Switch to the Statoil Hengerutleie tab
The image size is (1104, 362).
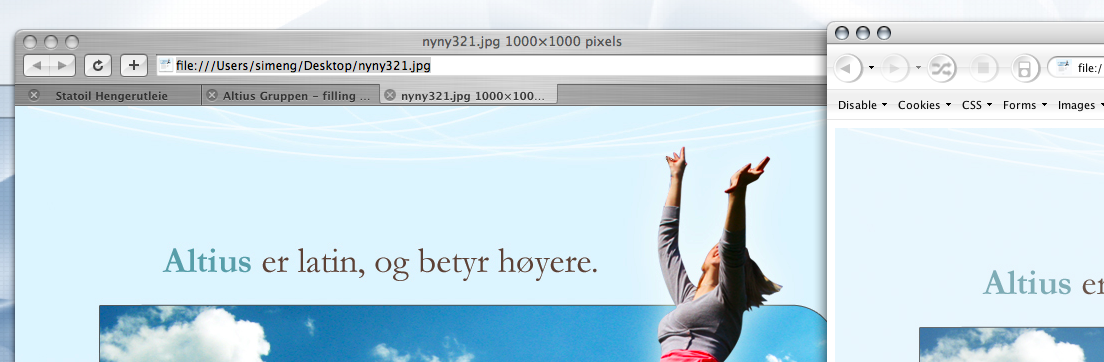click(x=108, y=95)
